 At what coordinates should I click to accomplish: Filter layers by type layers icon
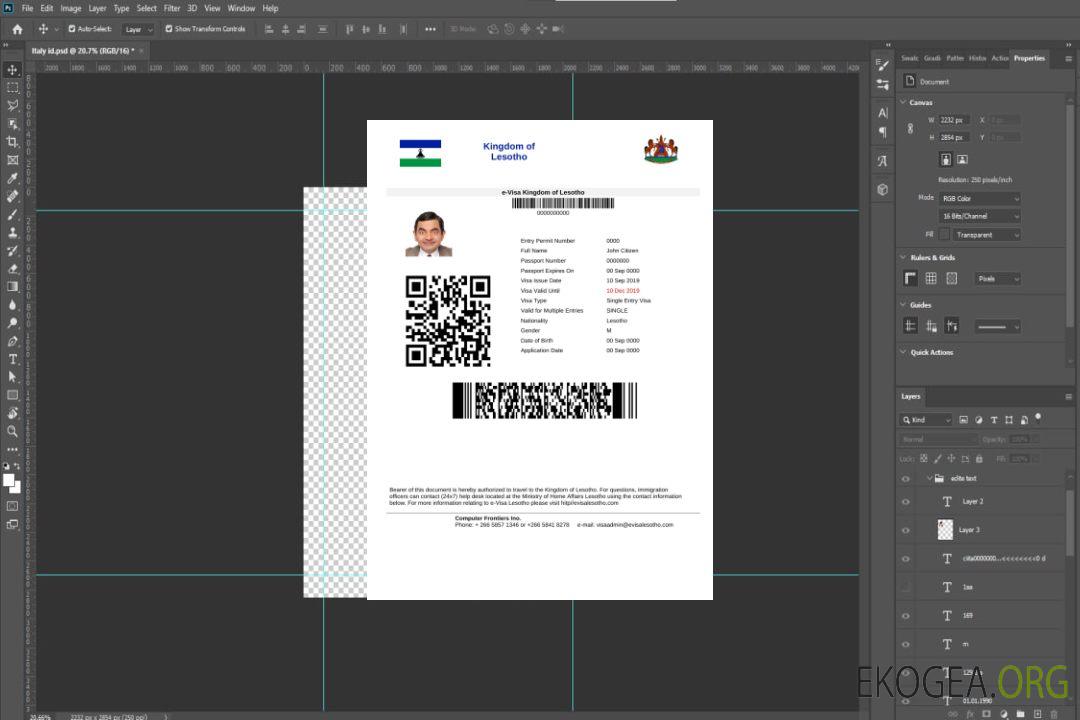pyautogui.click(x=994, y=420)
